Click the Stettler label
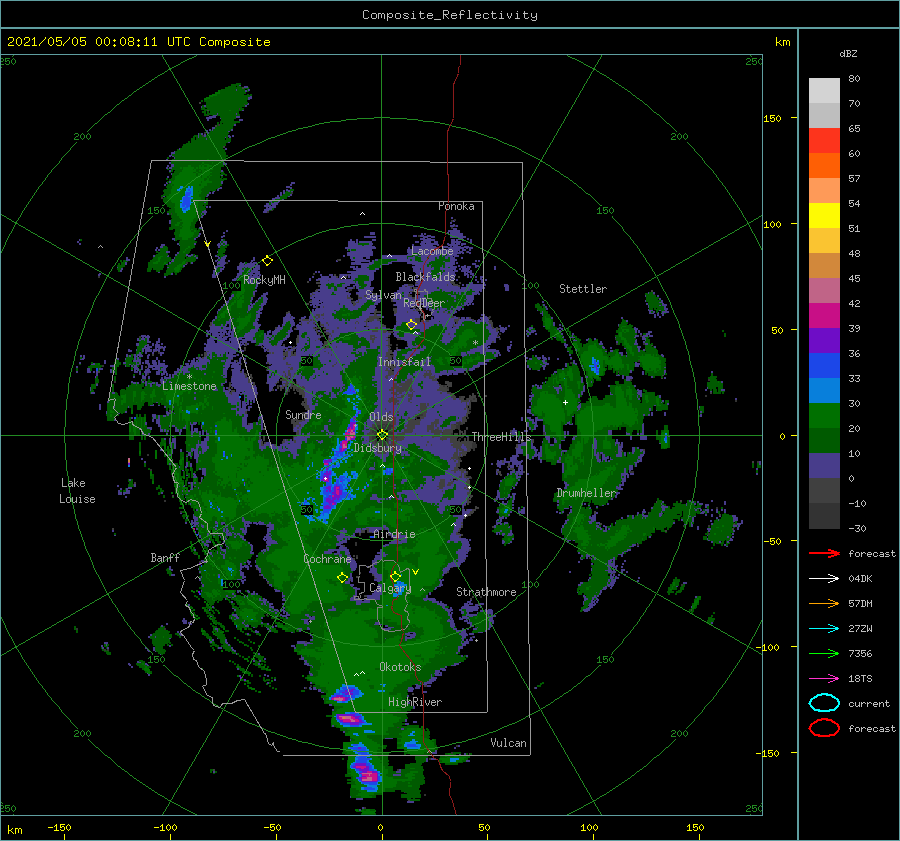 tap(583, 289)
